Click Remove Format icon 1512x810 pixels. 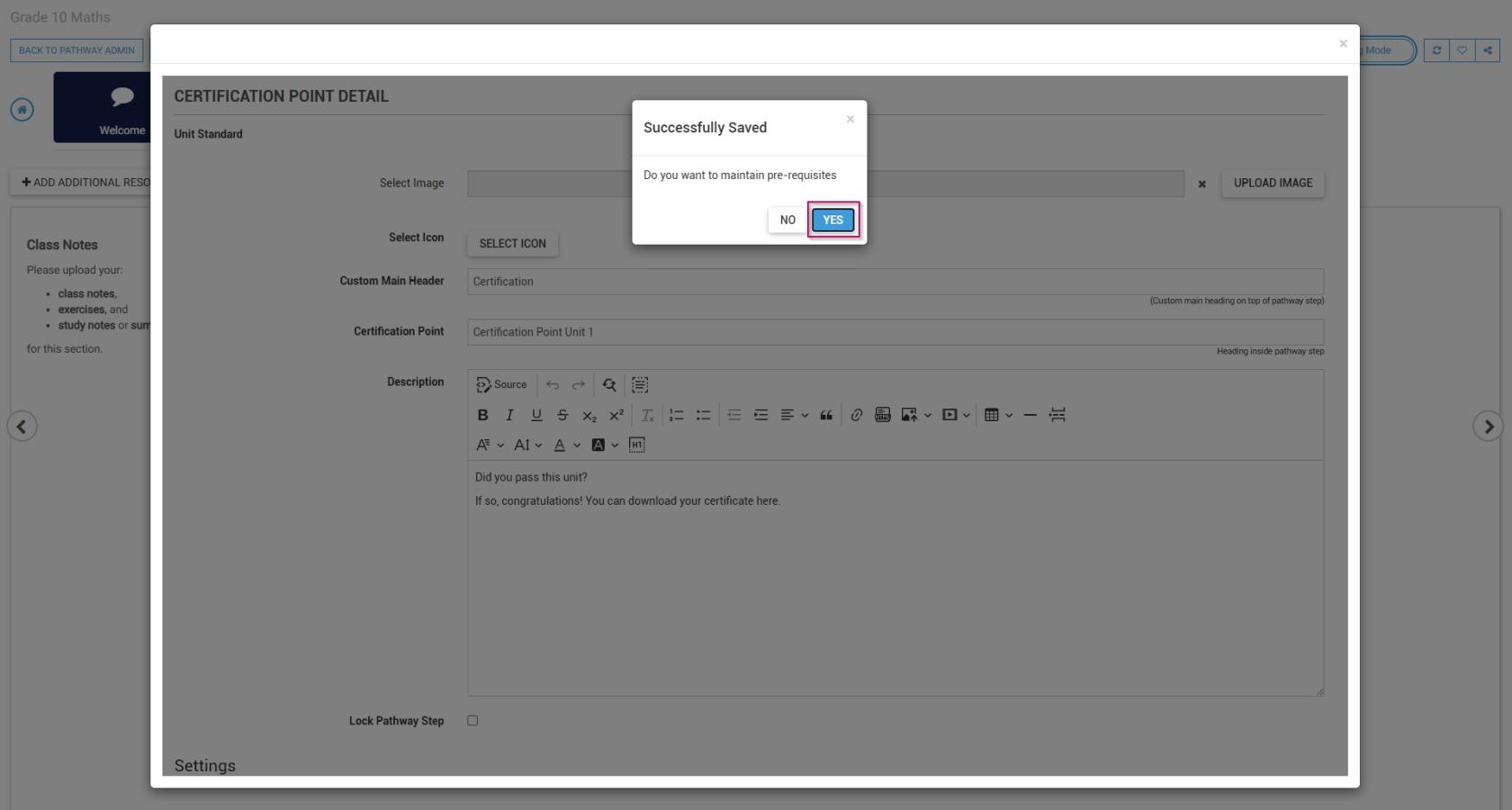tap(647, 415)
